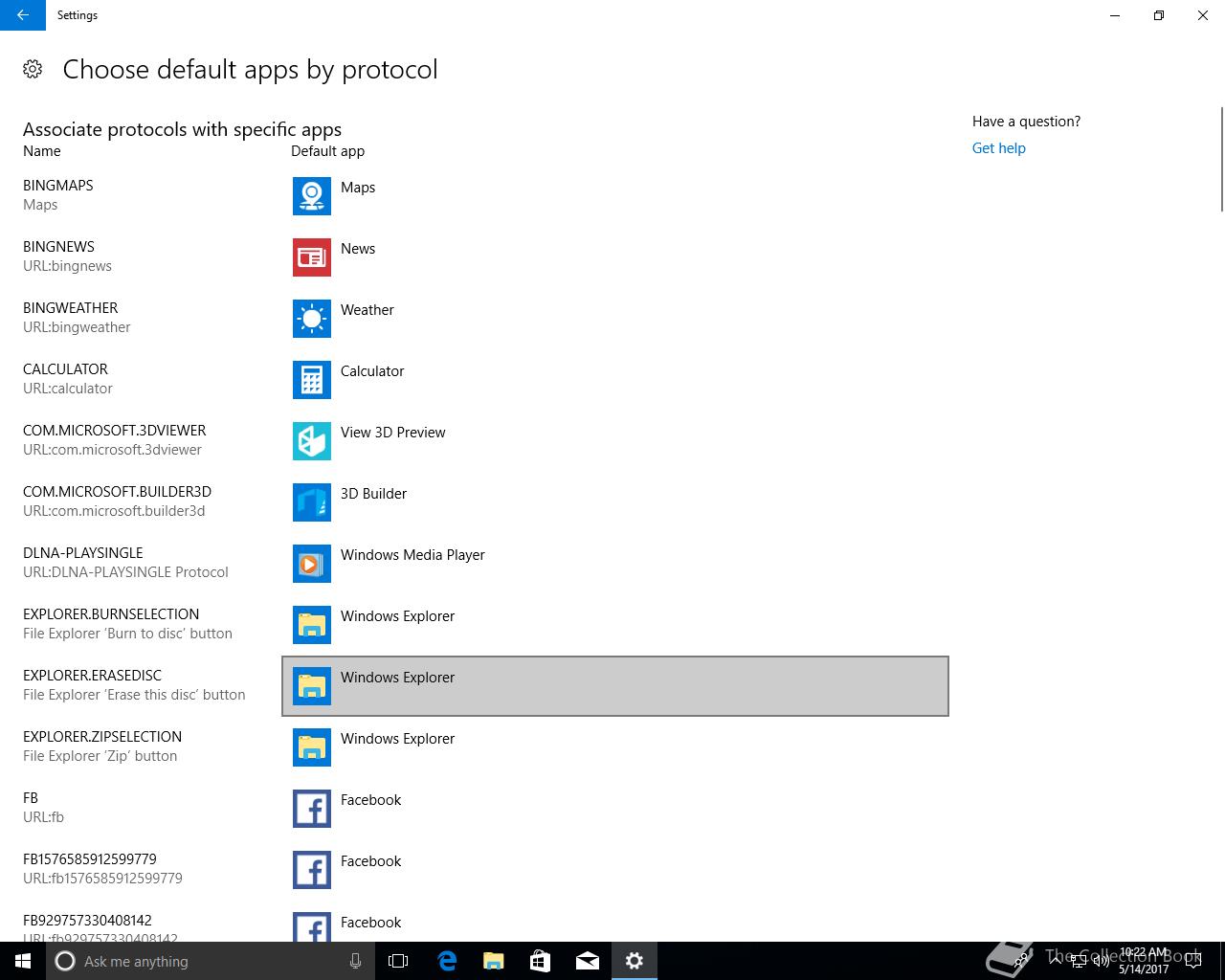
Task: Click the View 3D Preview icon
Action: coord(312,441)
